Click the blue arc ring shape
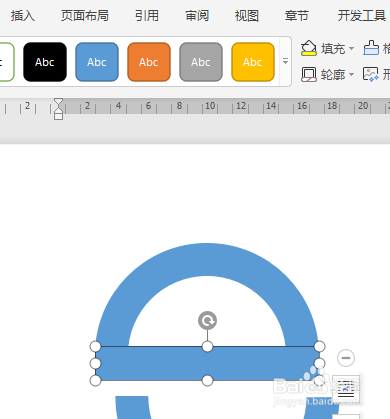 click(207, 260)
